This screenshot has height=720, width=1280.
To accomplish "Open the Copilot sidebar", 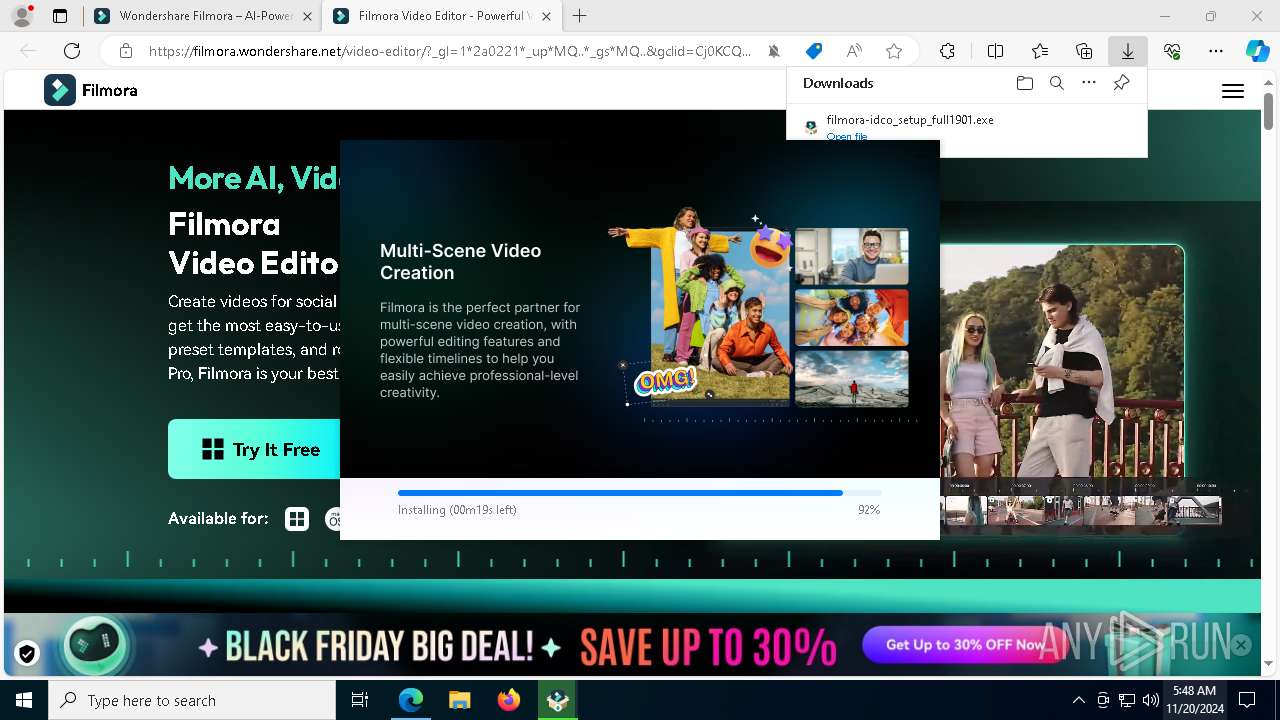I will tap(1257, 51).
